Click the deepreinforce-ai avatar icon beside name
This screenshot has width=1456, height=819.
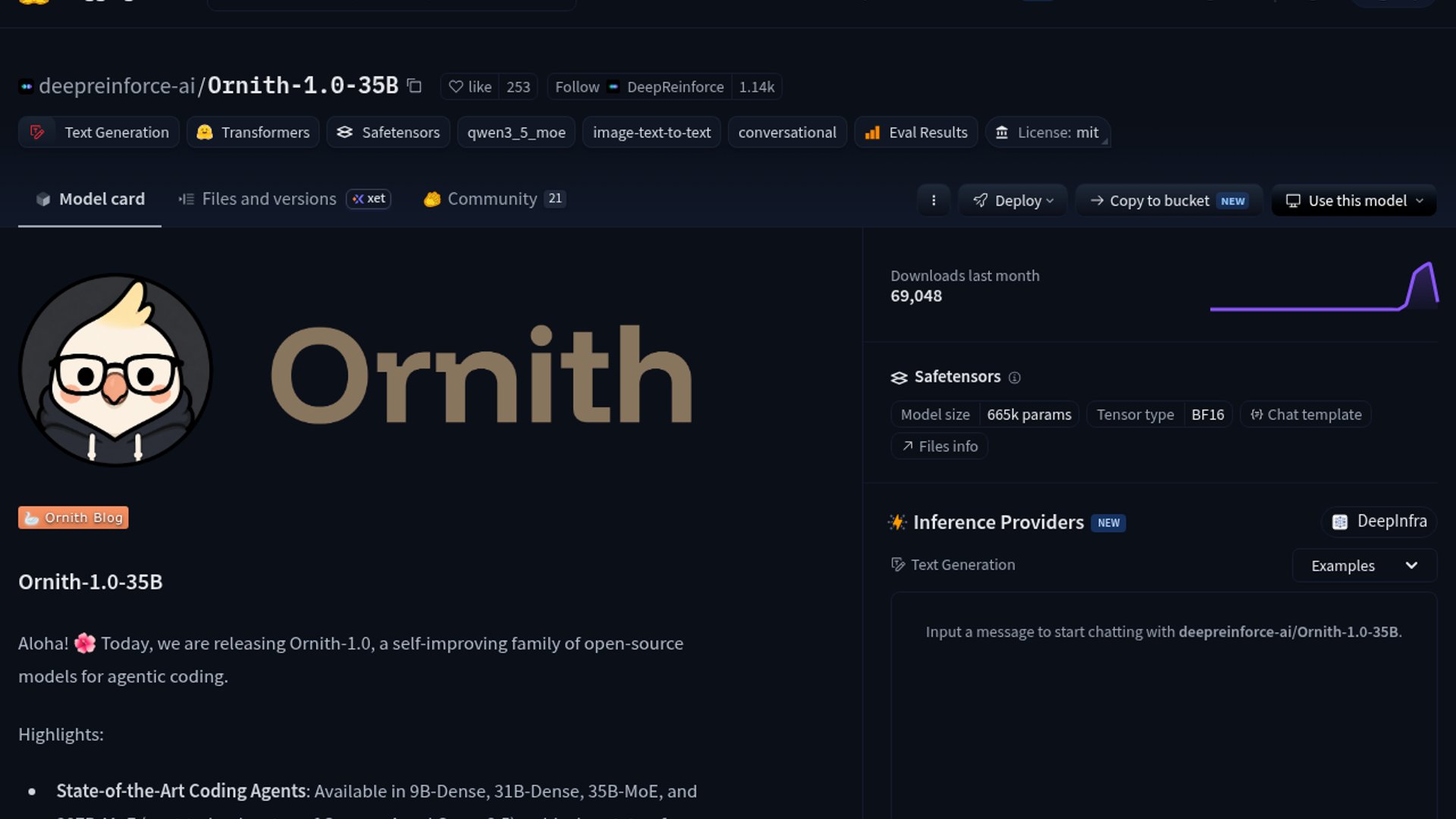pyautogui.click(x=27, y=86)
